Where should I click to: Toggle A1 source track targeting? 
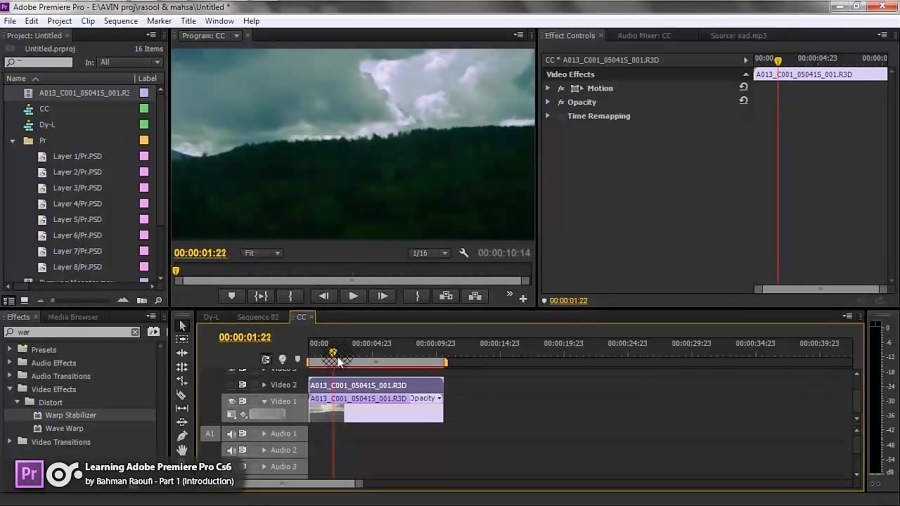(x=210, y=434)
